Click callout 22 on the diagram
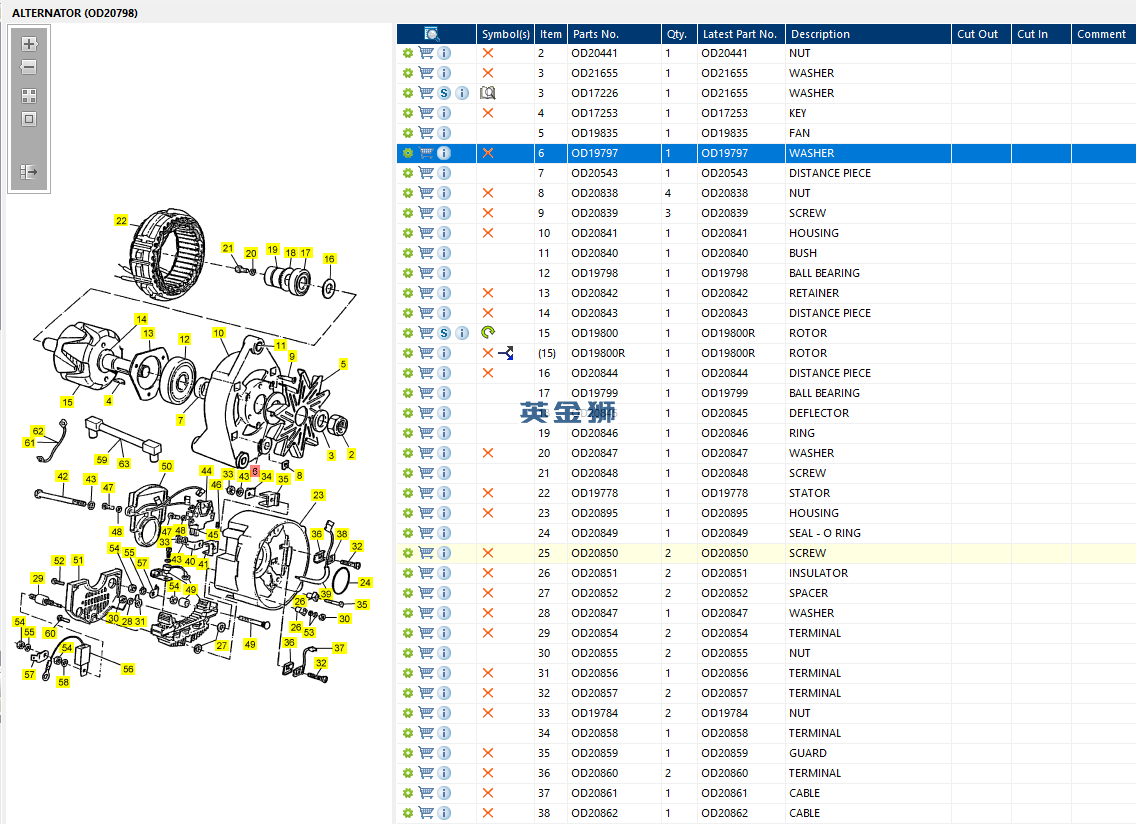1136x824 pixels. [121, 221]
